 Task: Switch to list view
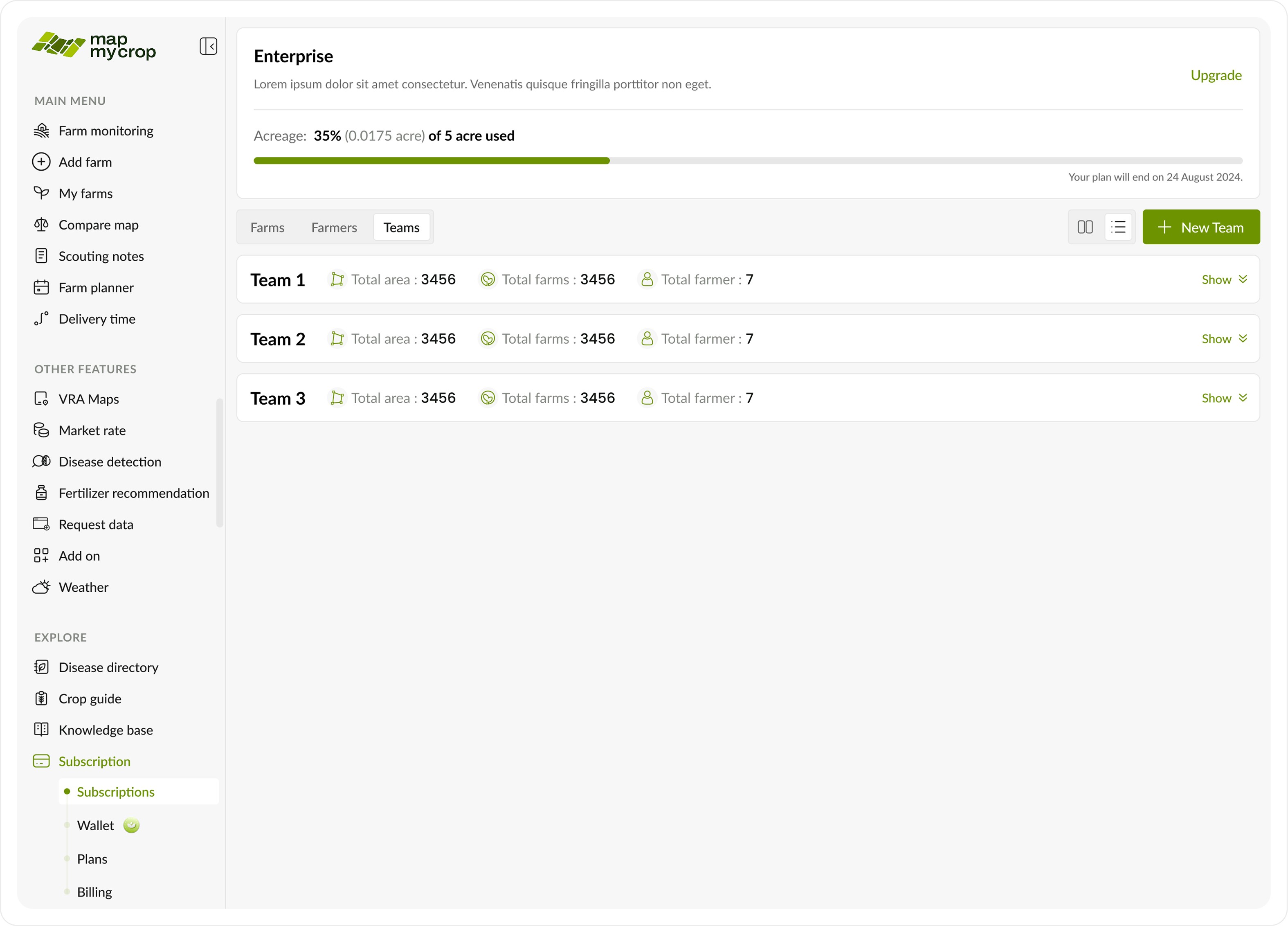tap(1118, 227)
